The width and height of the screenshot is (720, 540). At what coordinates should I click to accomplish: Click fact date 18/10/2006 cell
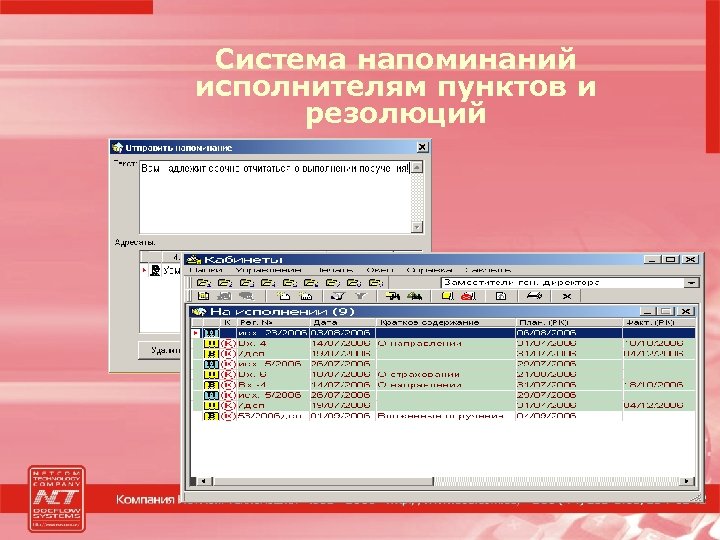(659, 385)
